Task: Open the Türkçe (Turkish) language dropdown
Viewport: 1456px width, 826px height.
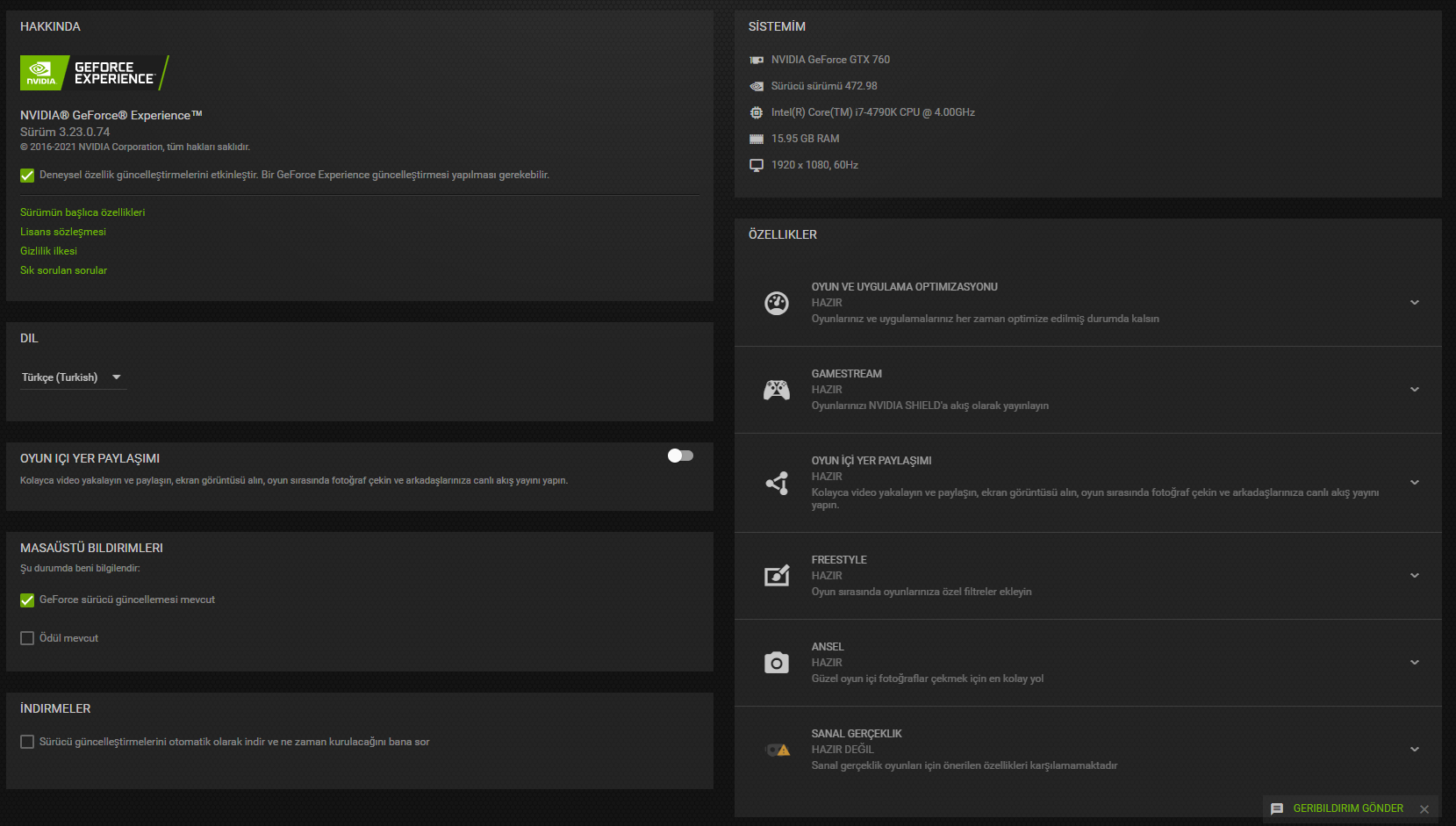Action: [x=73, y=377]
